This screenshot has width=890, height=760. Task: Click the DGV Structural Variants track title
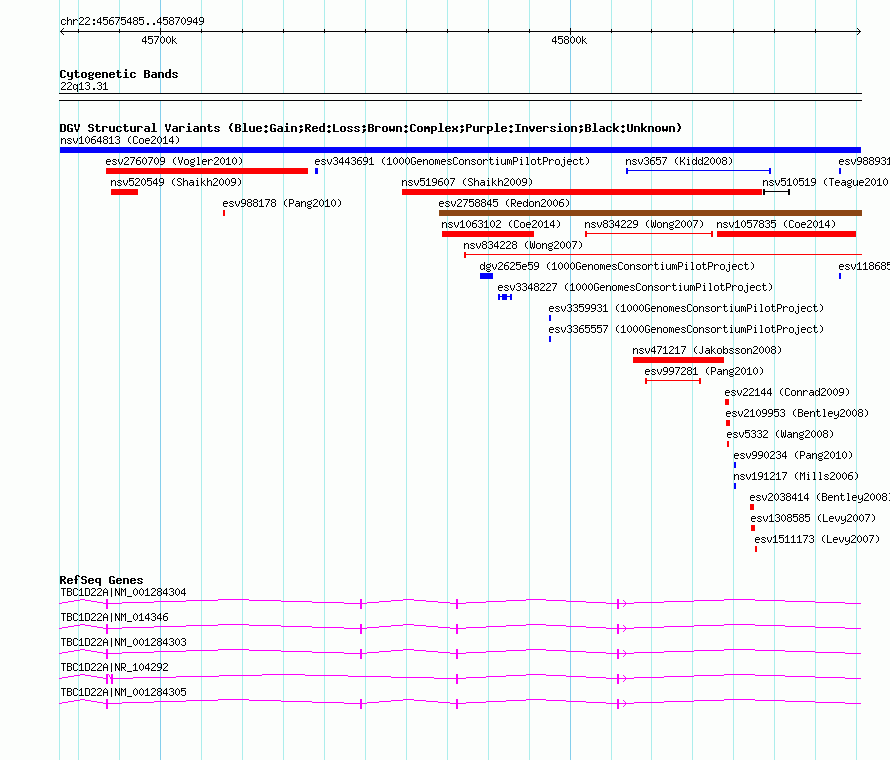(370, 128)
